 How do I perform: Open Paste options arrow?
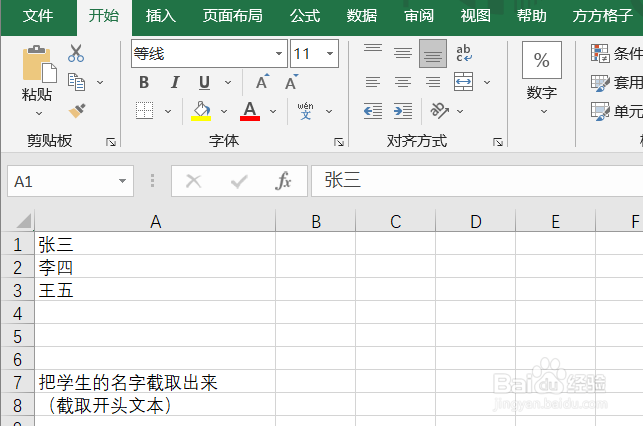pyautogui.click(x=39, y=113)
